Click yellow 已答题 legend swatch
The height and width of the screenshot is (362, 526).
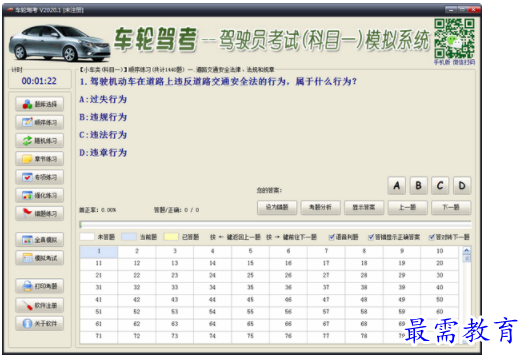pos(171,237)
